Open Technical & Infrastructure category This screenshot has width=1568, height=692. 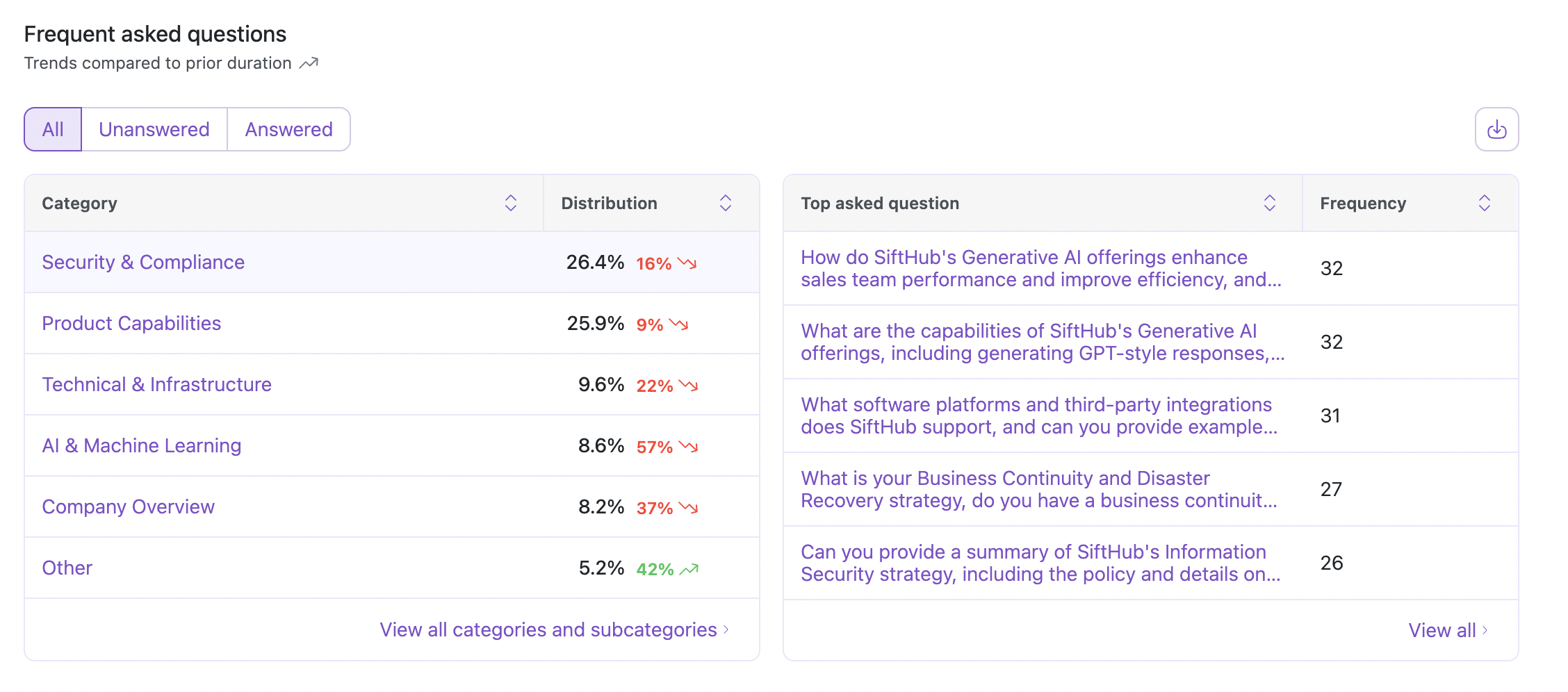[x=156, y=384]
